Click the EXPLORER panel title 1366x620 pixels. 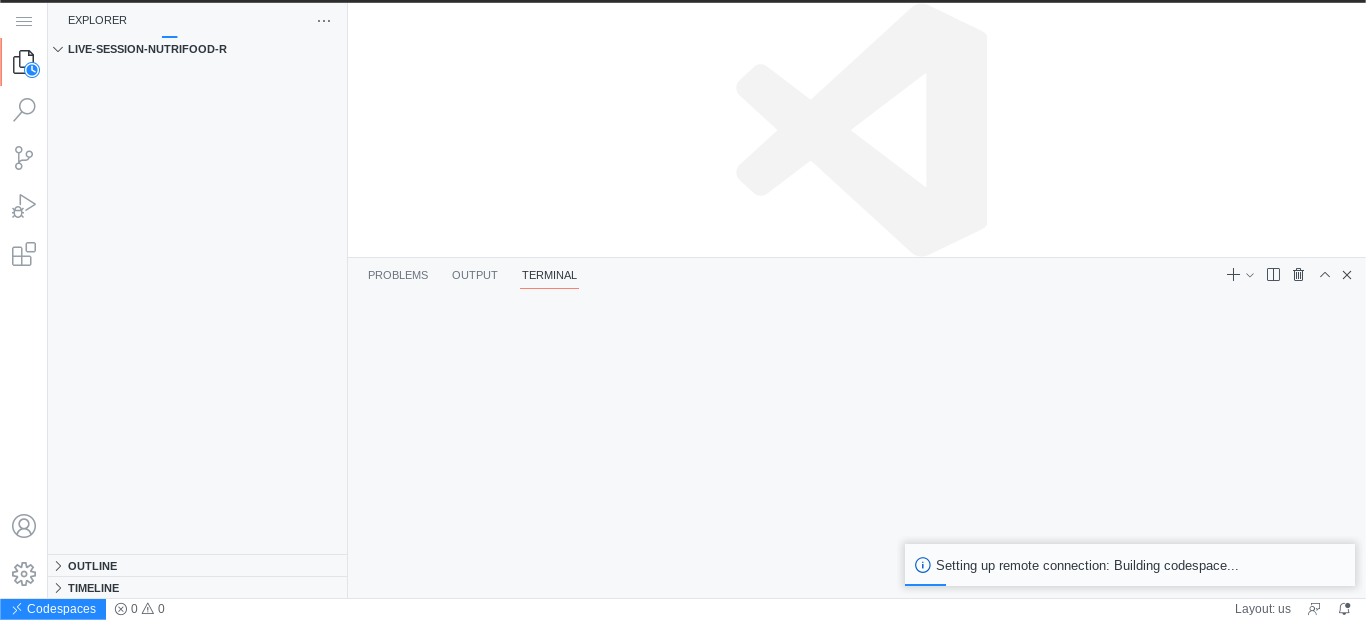97,20
